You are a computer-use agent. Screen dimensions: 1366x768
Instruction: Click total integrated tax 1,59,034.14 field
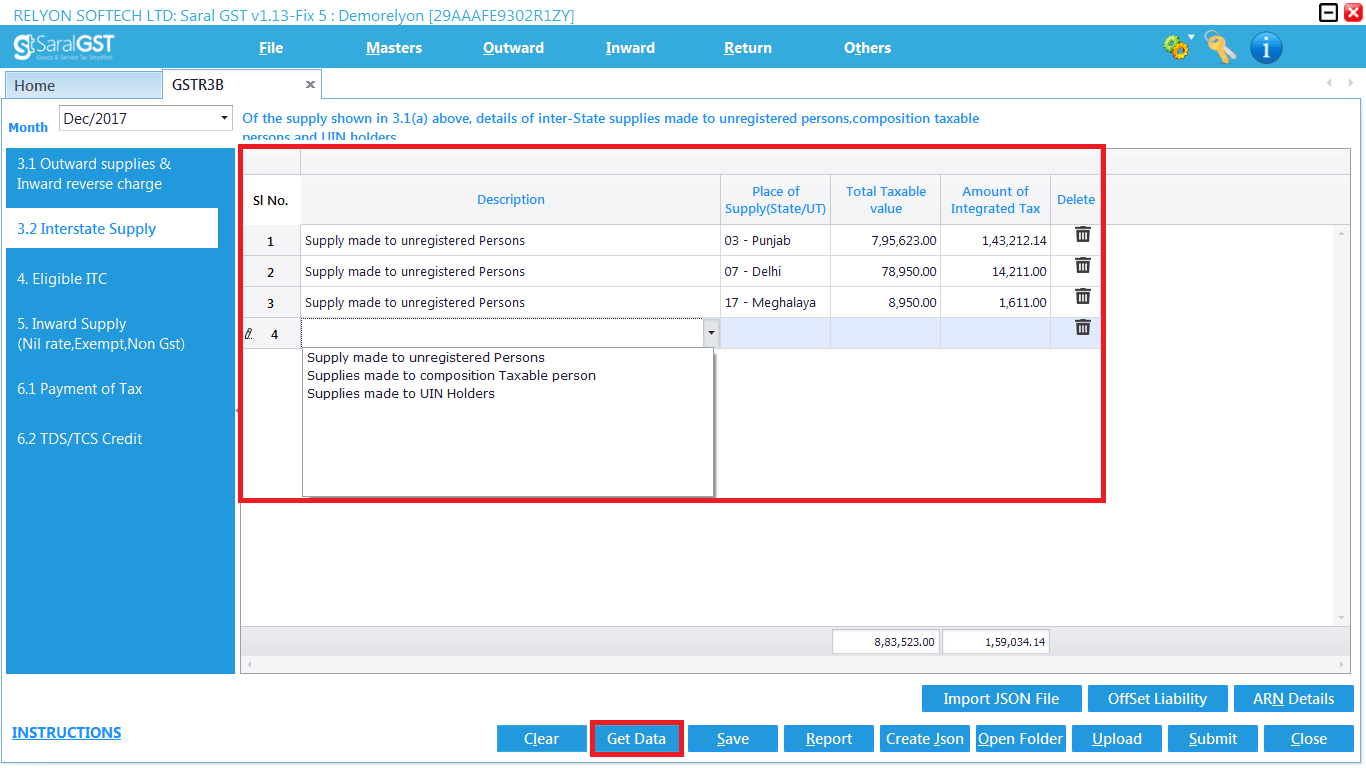pos(995,641)
